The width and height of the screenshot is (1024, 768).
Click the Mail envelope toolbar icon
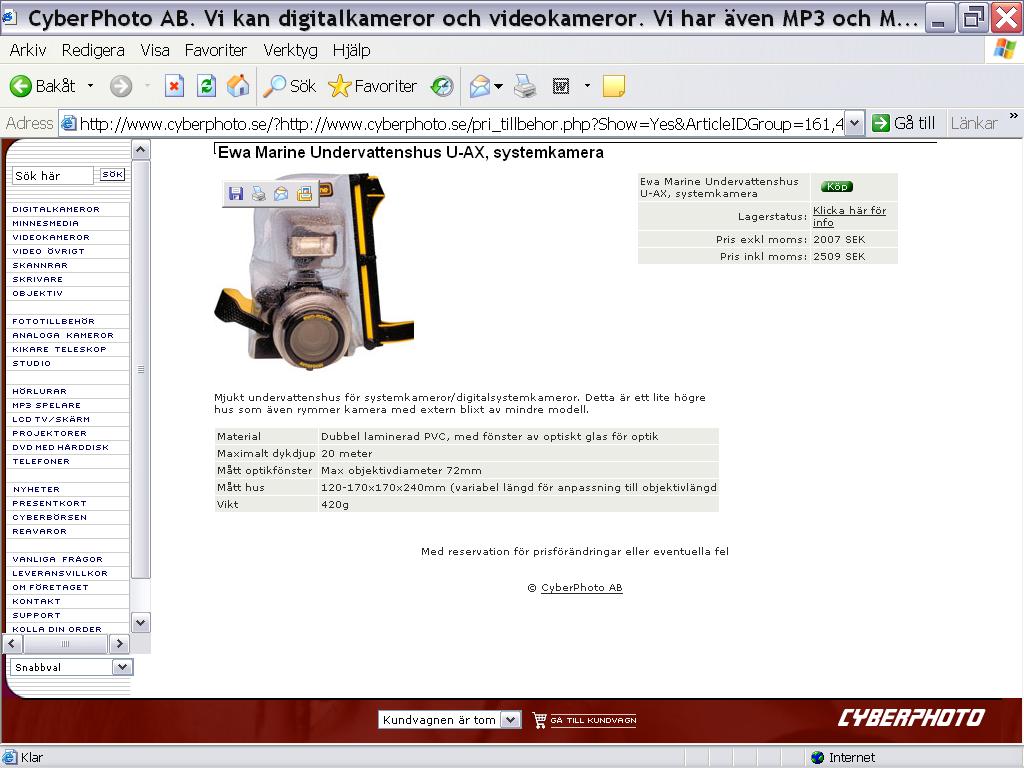pyautogui.click(x=479, y=86)
